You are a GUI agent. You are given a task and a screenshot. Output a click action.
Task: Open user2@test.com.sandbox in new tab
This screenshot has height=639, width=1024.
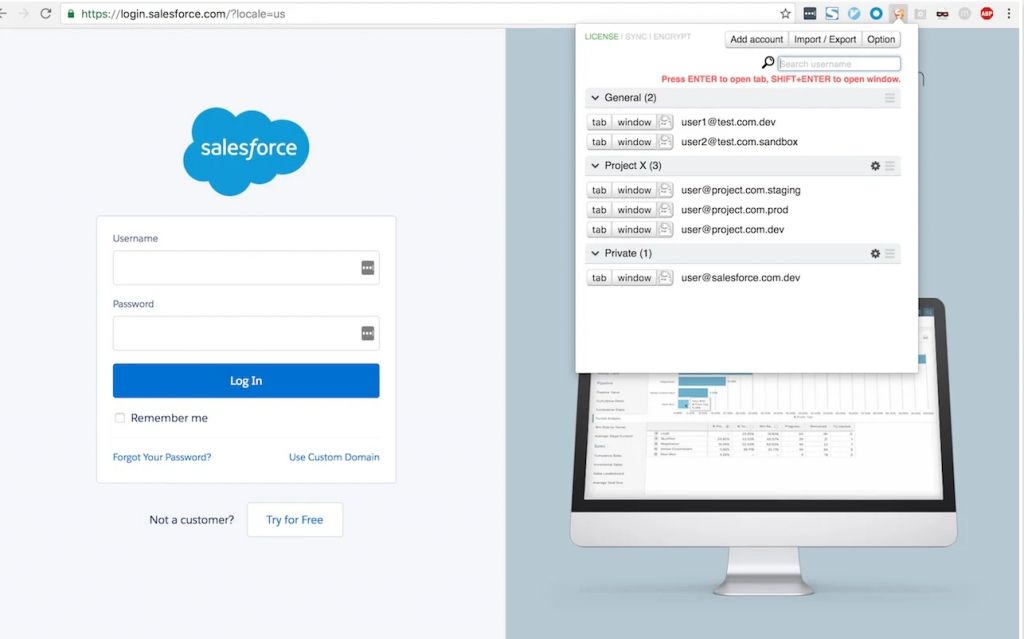pyautogui.click(x=599, y=142)
